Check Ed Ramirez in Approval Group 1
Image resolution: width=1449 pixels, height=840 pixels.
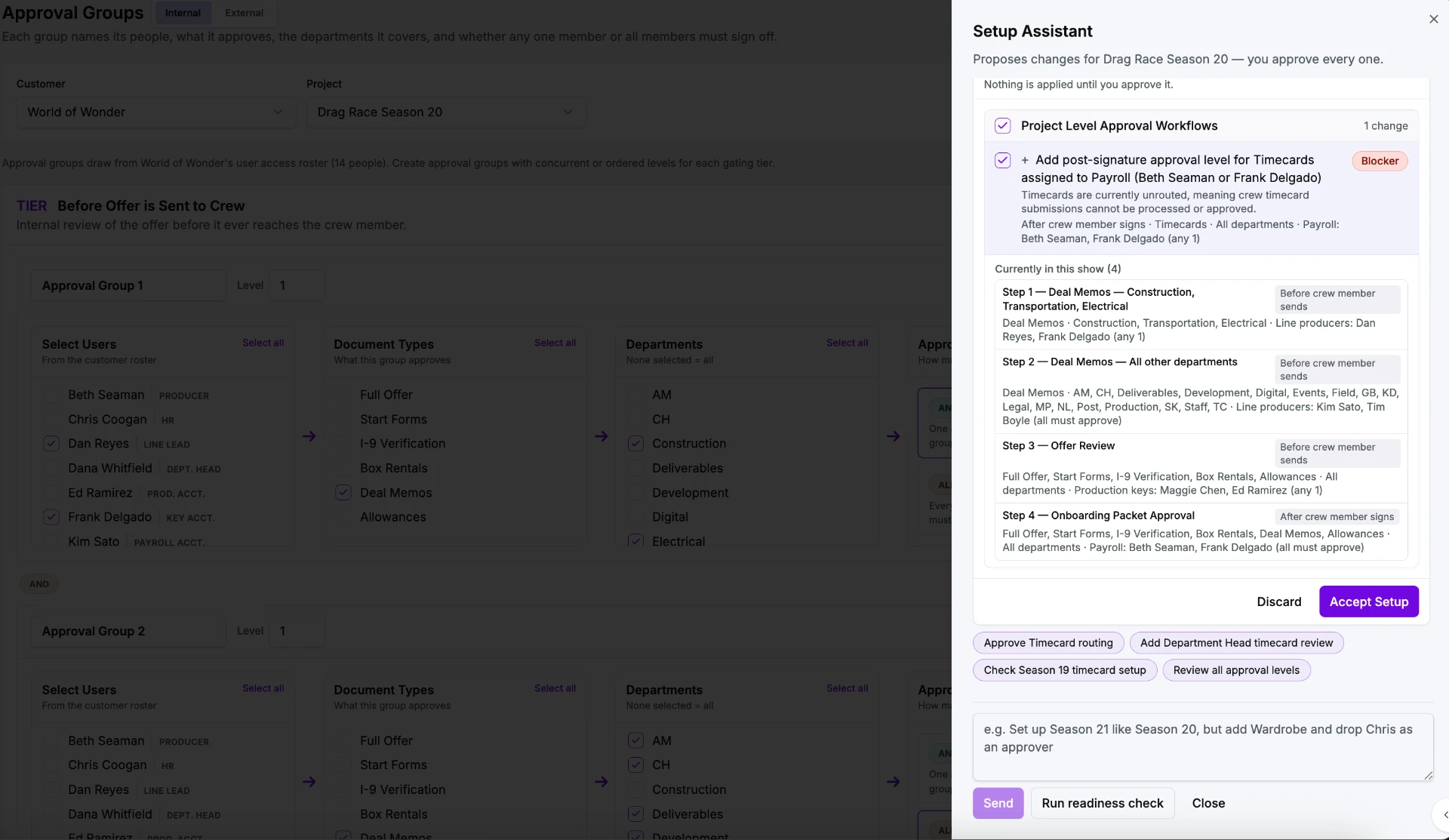click(x=51, y=493)
